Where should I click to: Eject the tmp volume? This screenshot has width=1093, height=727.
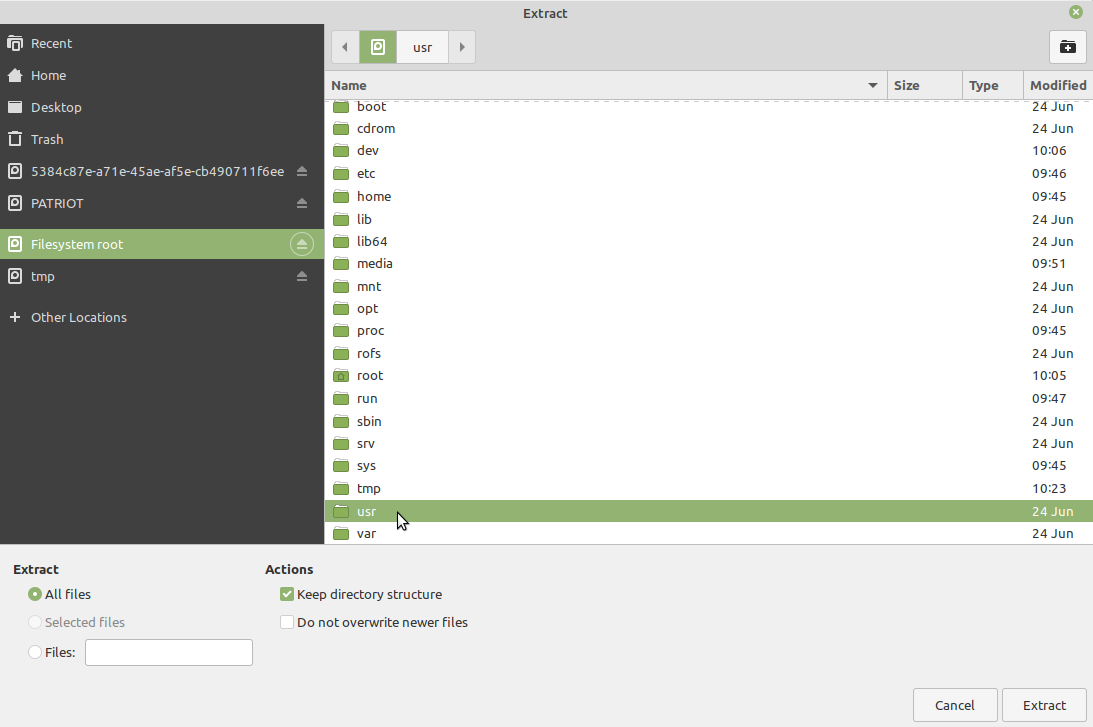(x=302, y=276)
